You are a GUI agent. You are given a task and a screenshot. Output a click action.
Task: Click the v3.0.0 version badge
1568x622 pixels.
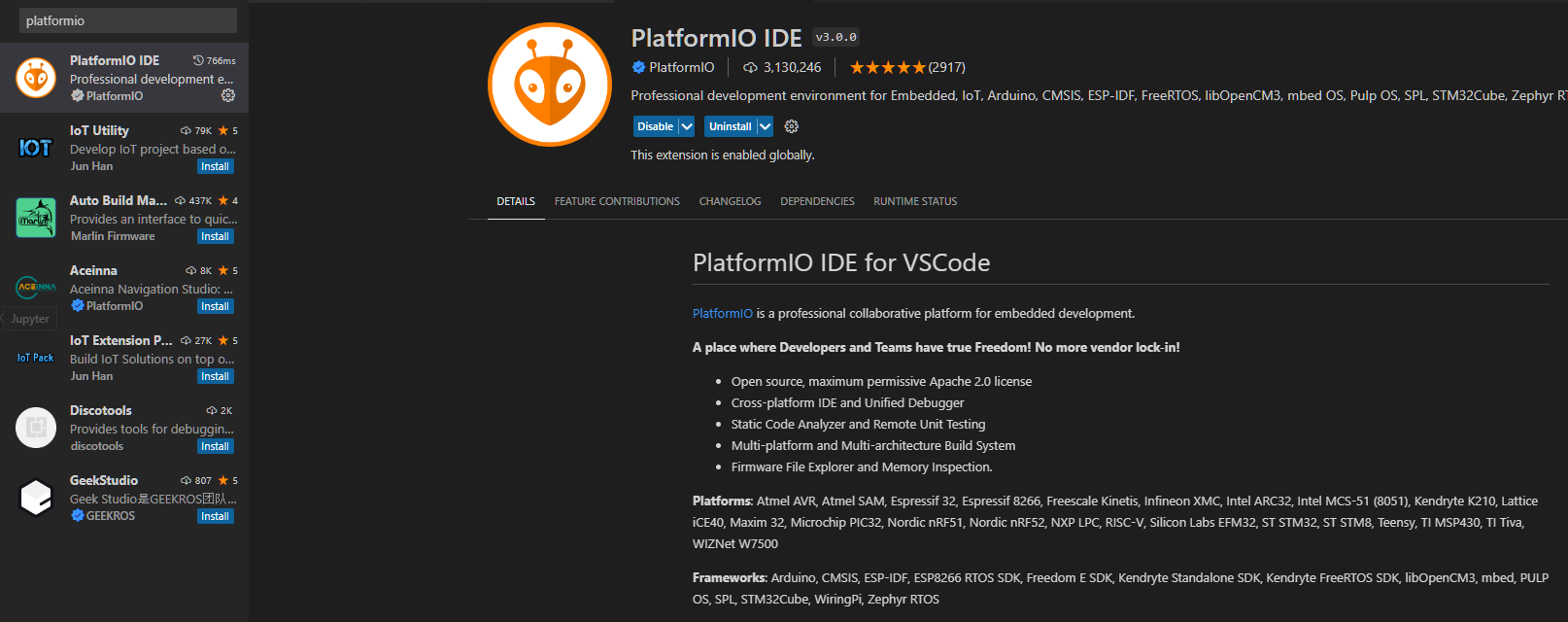836,37
